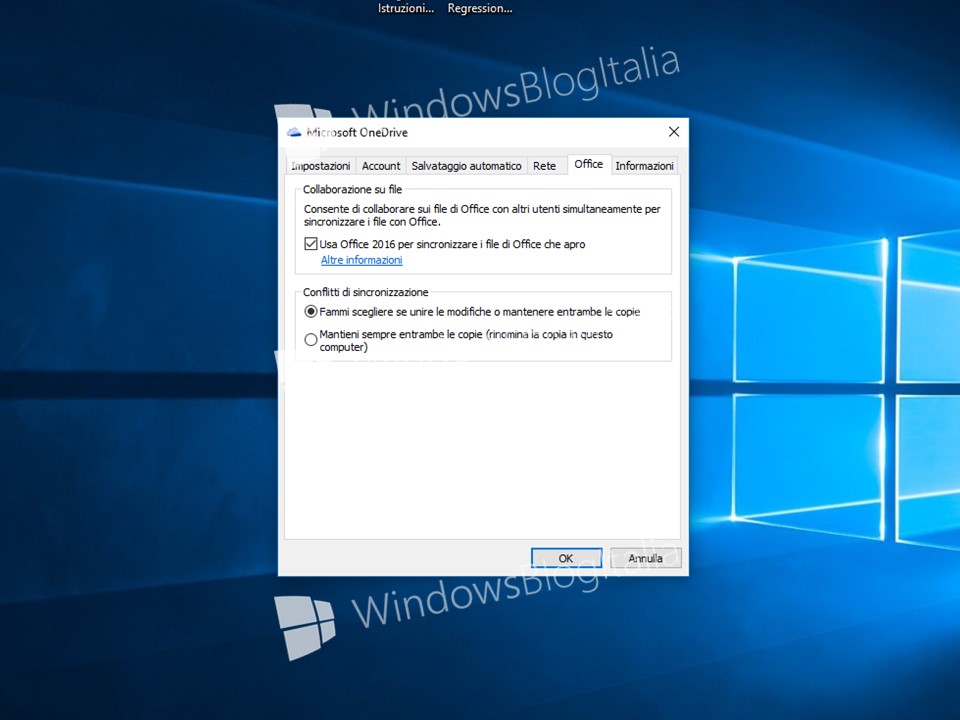960x720 pixels.
Task: Click the OneDrive cloud icon in title bar
Action: tap(294, 132)
